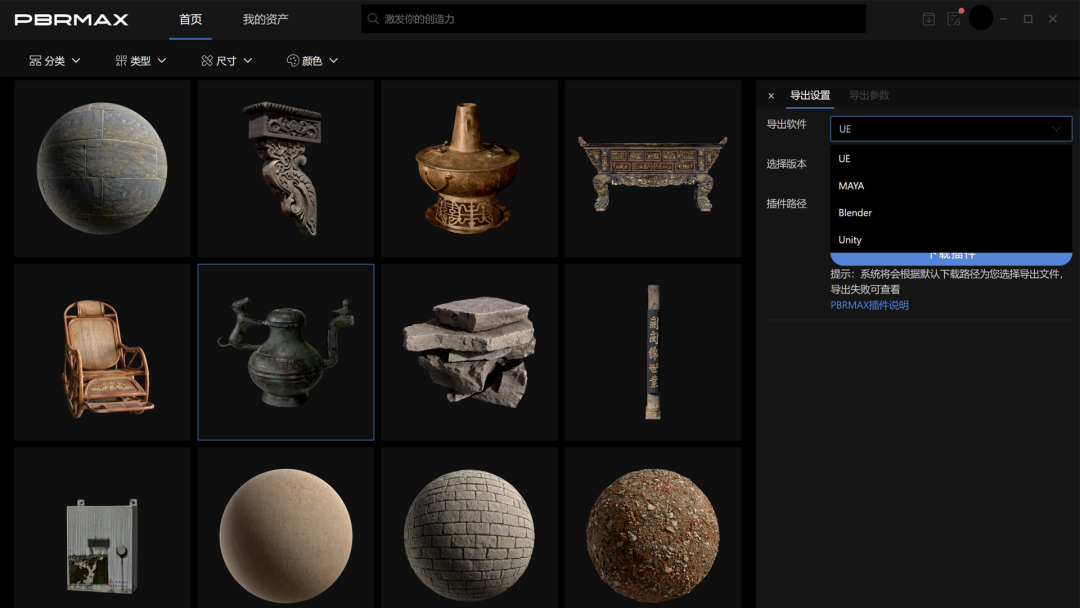This screenshot has height=608, width=1080.
Task: Switch to the 导出参数 tab
Action: coord(868,95)
